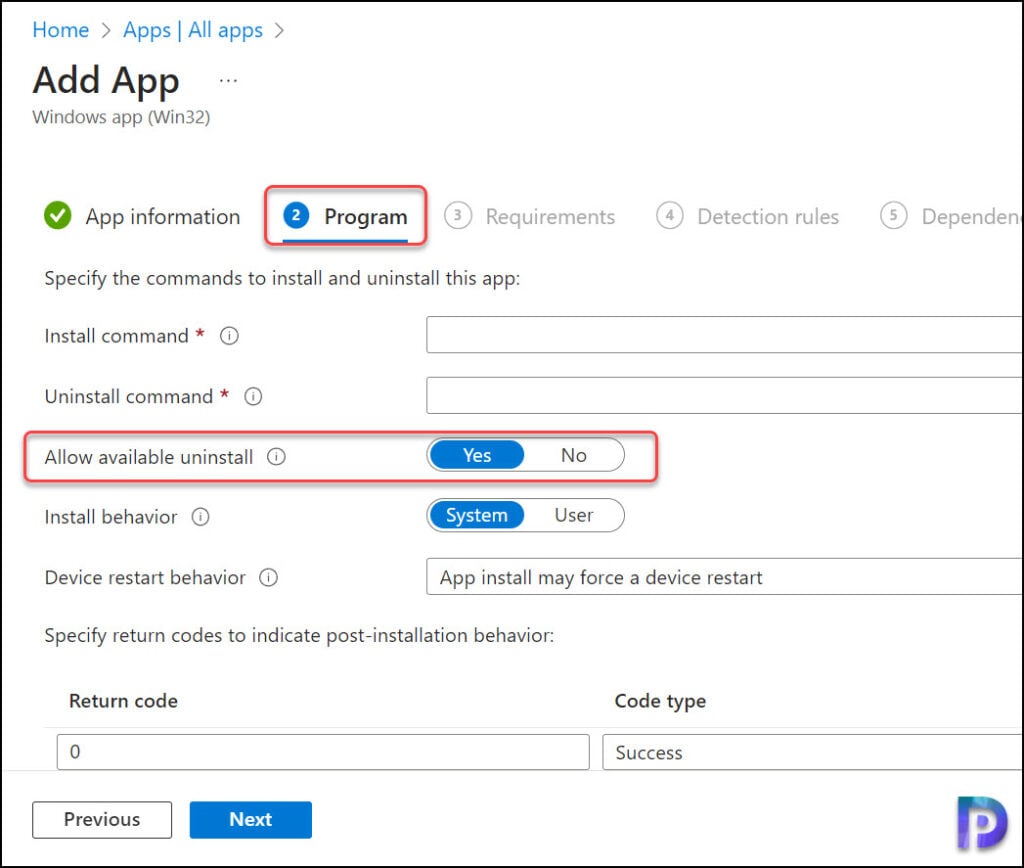Focus the Uninstall command input field

click(724, 395)
